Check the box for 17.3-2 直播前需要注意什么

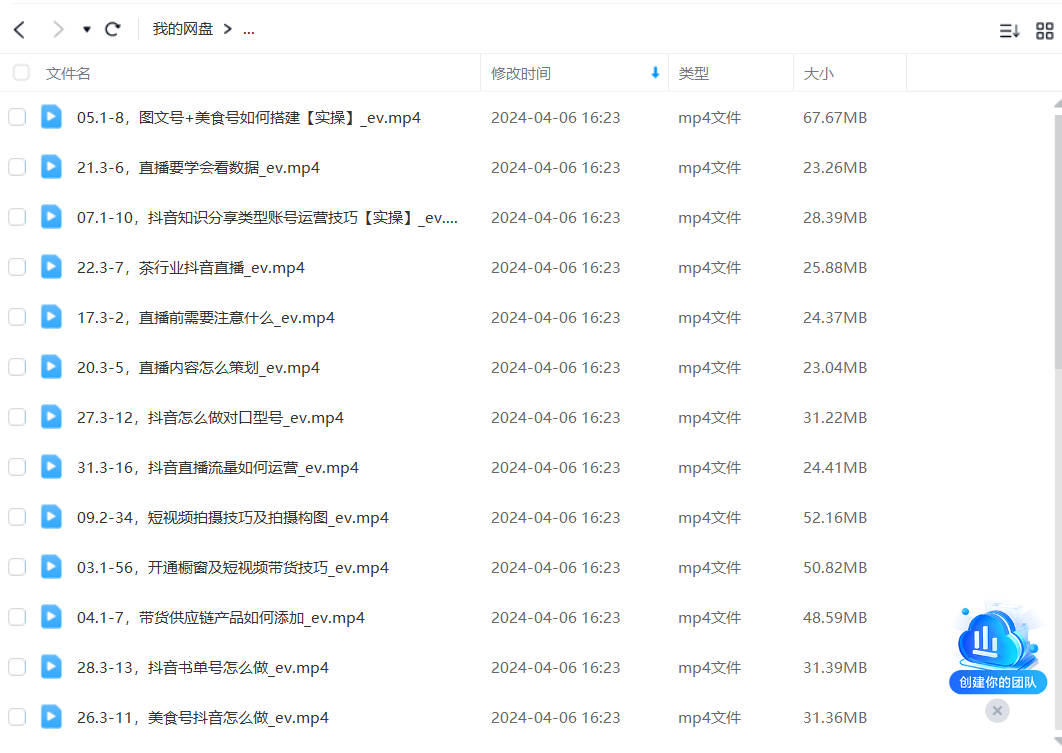[x=17, y=317]
